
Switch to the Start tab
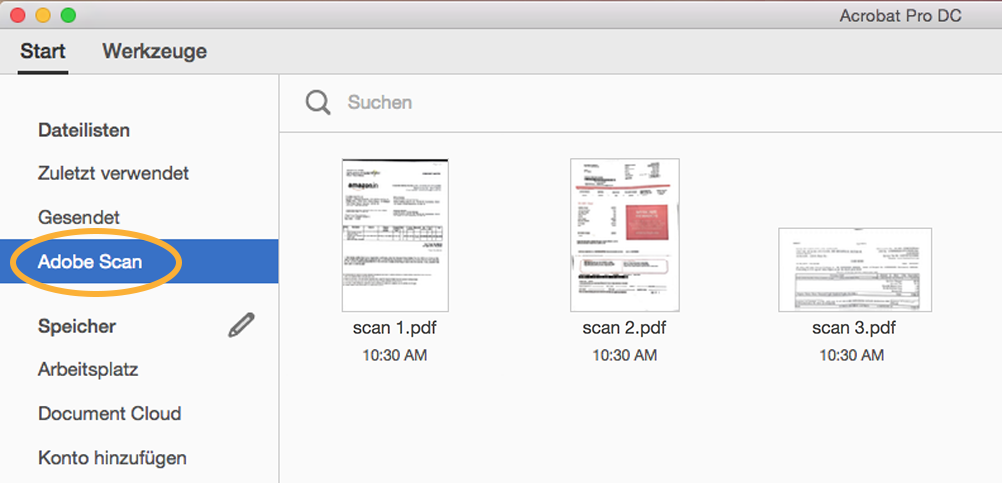click(x=43, y=51)
